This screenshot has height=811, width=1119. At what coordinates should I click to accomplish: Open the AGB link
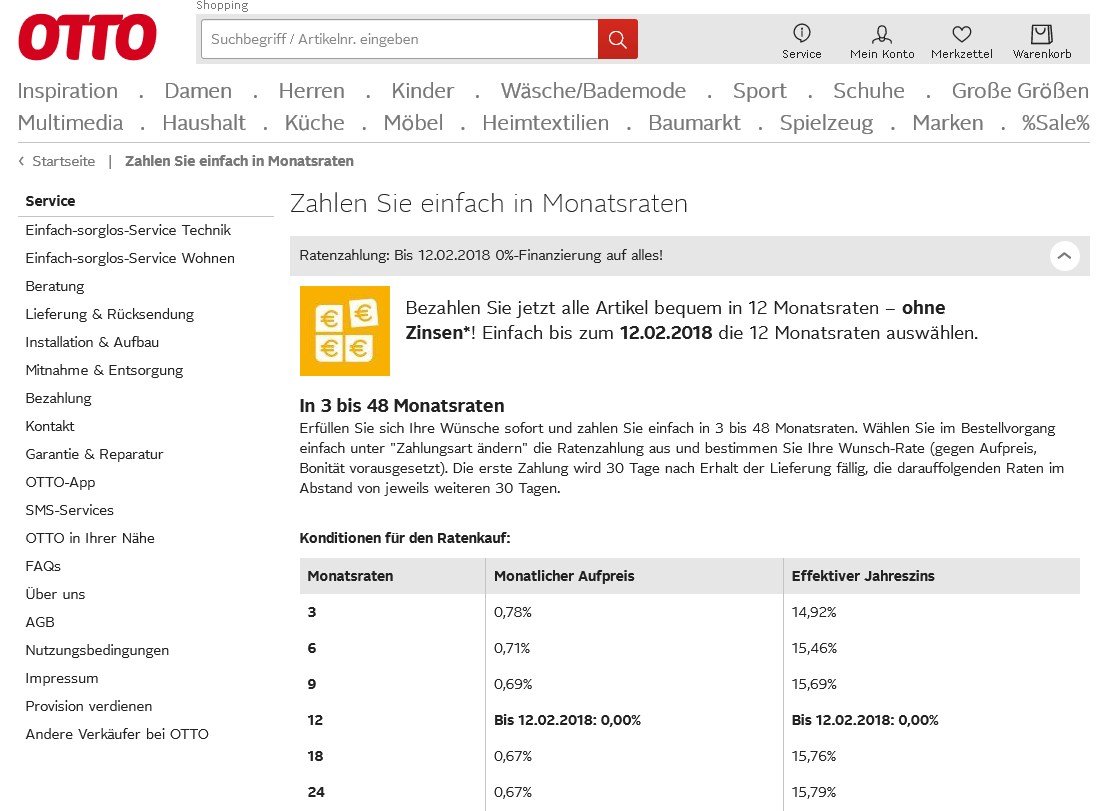40,622
